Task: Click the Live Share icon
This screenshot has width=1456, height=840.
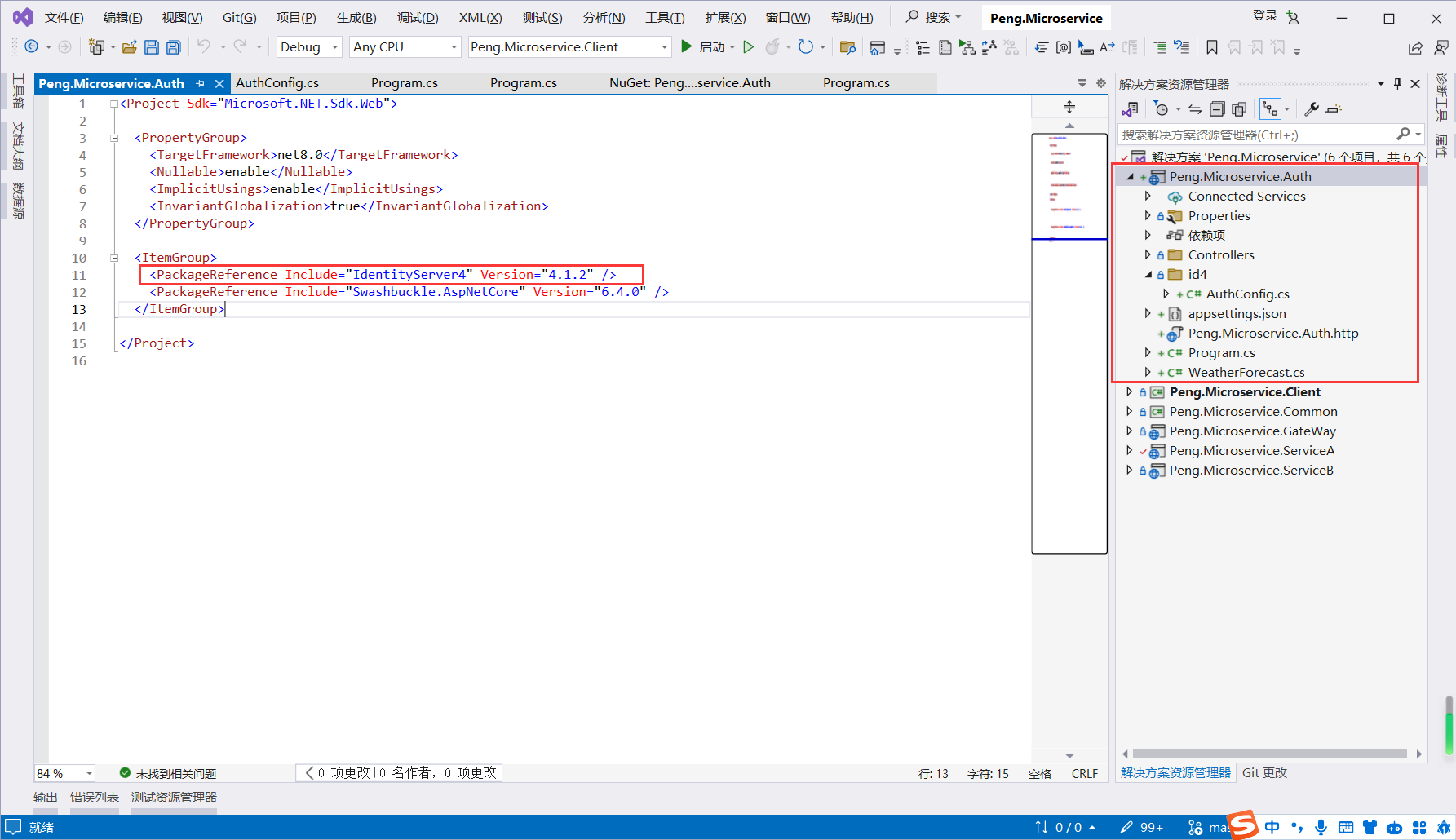Action: coord(1415,47)
